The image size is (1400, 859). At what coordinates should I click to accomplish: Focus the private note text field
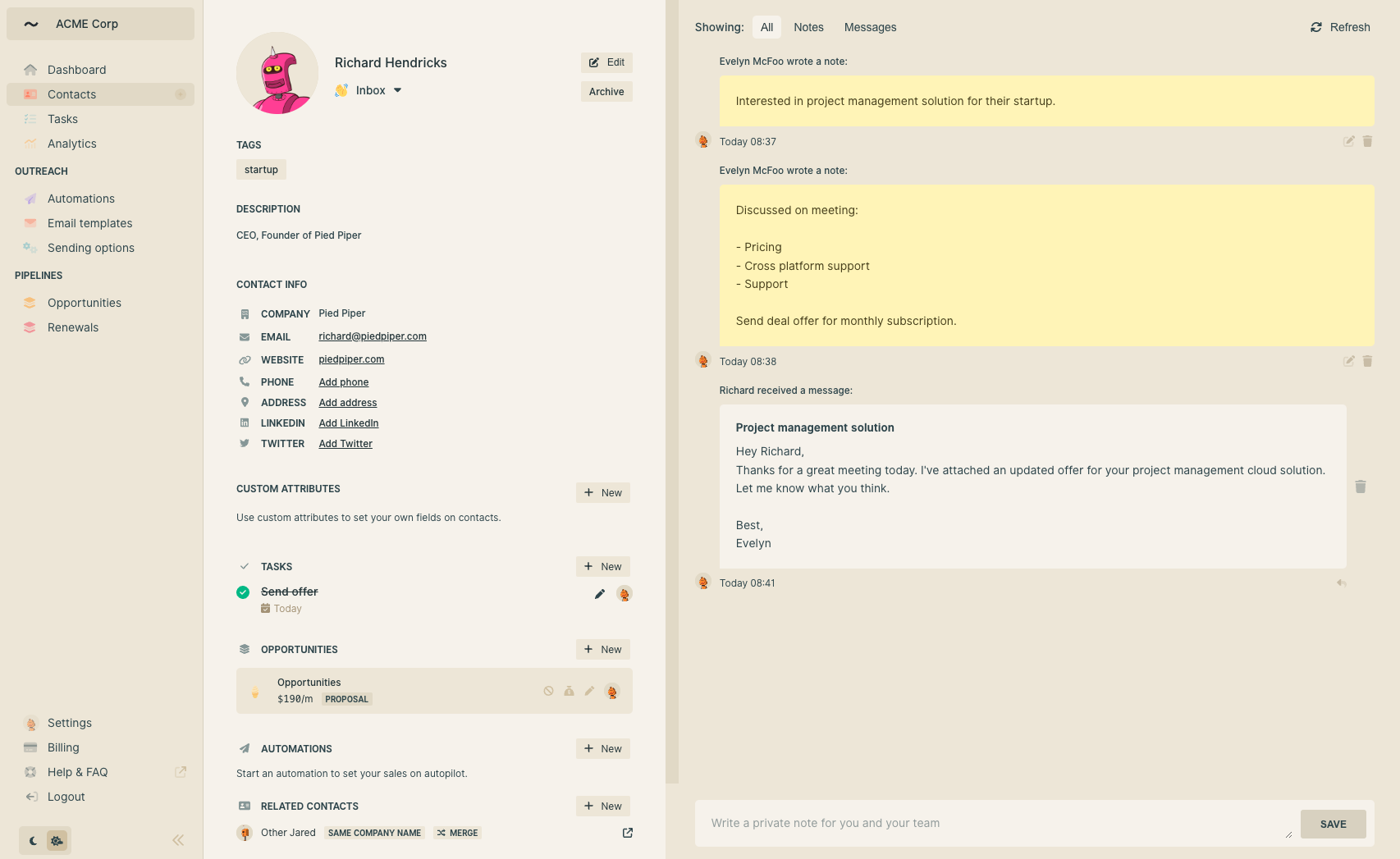(993, 823)
